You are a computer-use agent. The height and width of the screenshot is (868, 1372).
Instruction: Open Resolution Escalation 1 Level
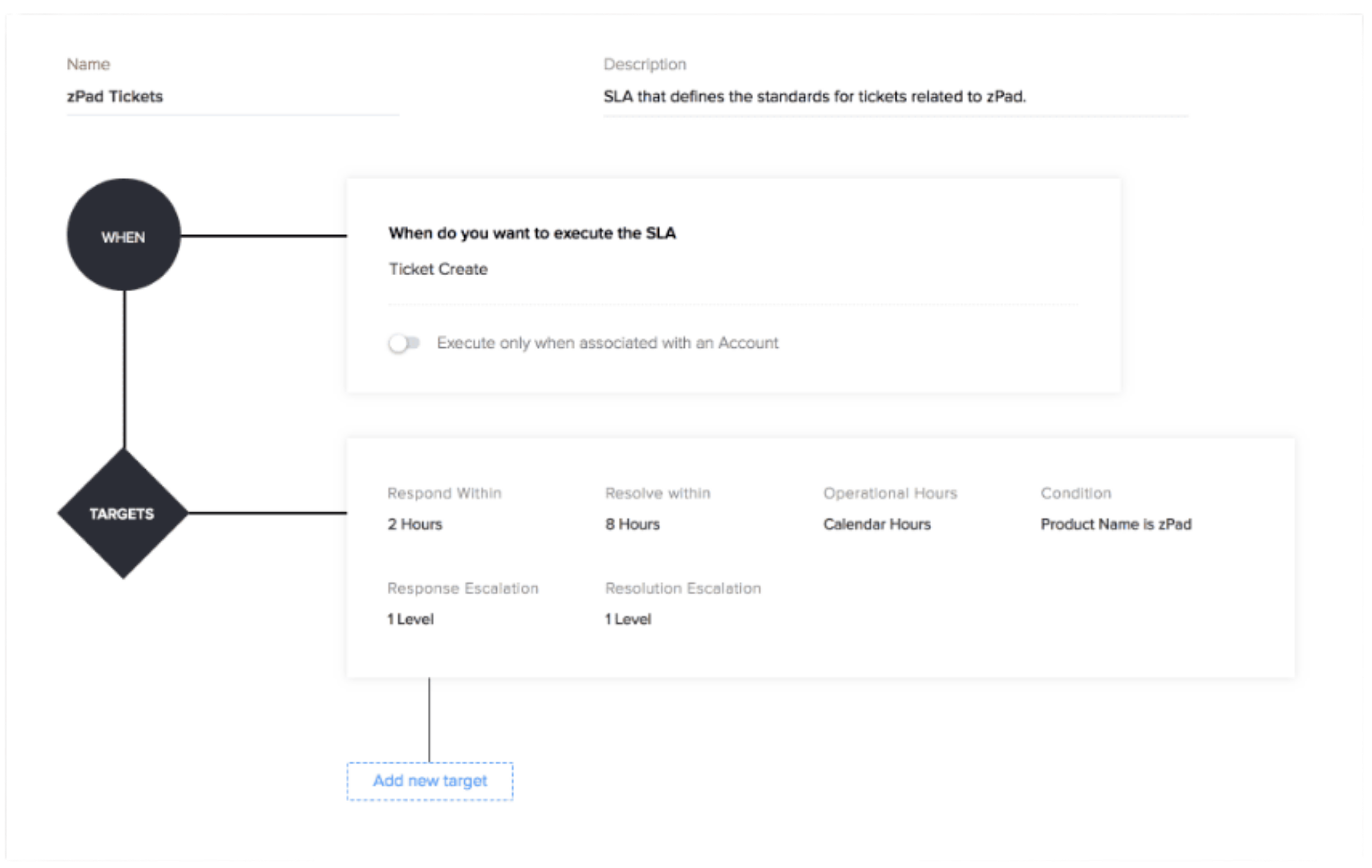click(628, 619)
